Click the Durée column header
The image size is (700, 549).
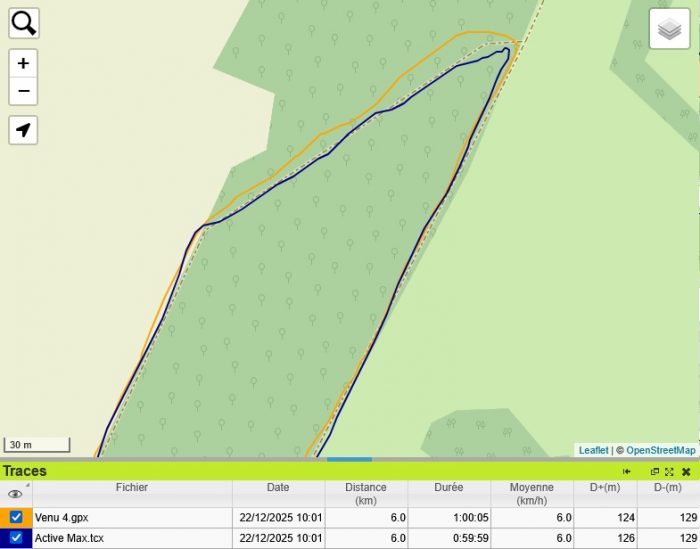pos(448,488)
